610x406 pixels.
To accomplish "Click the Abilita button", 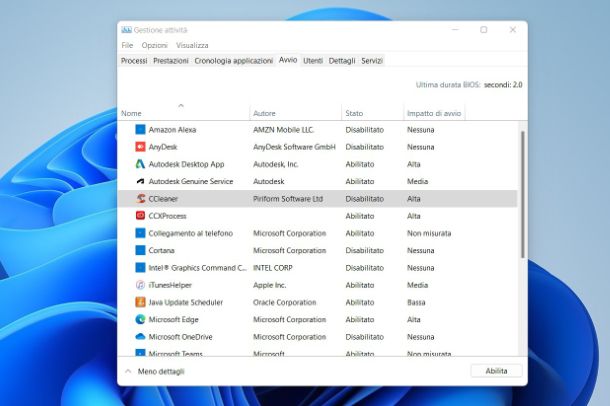I will click(x=496, y=371).
